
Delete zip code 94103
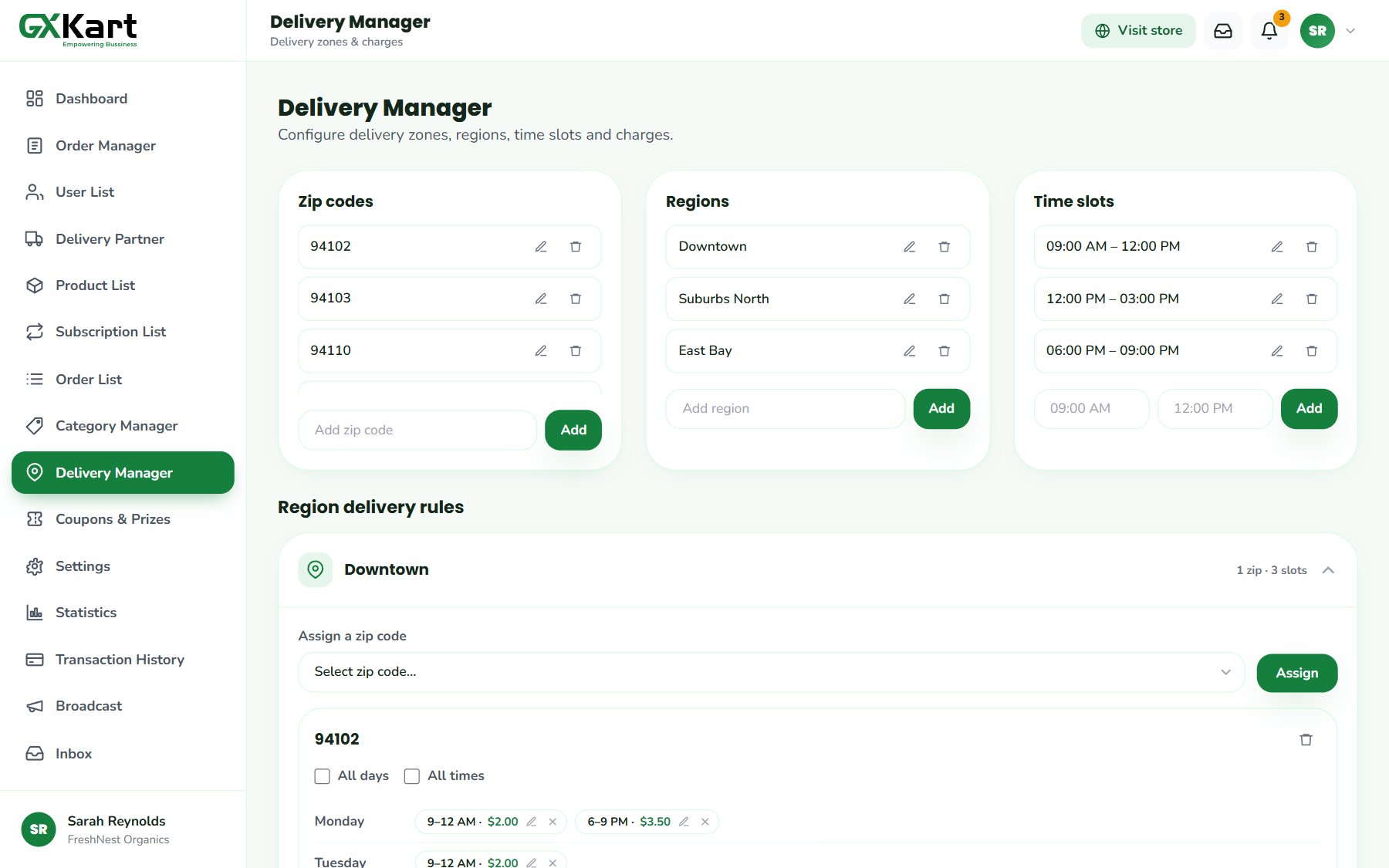click(x=576, y=299)
